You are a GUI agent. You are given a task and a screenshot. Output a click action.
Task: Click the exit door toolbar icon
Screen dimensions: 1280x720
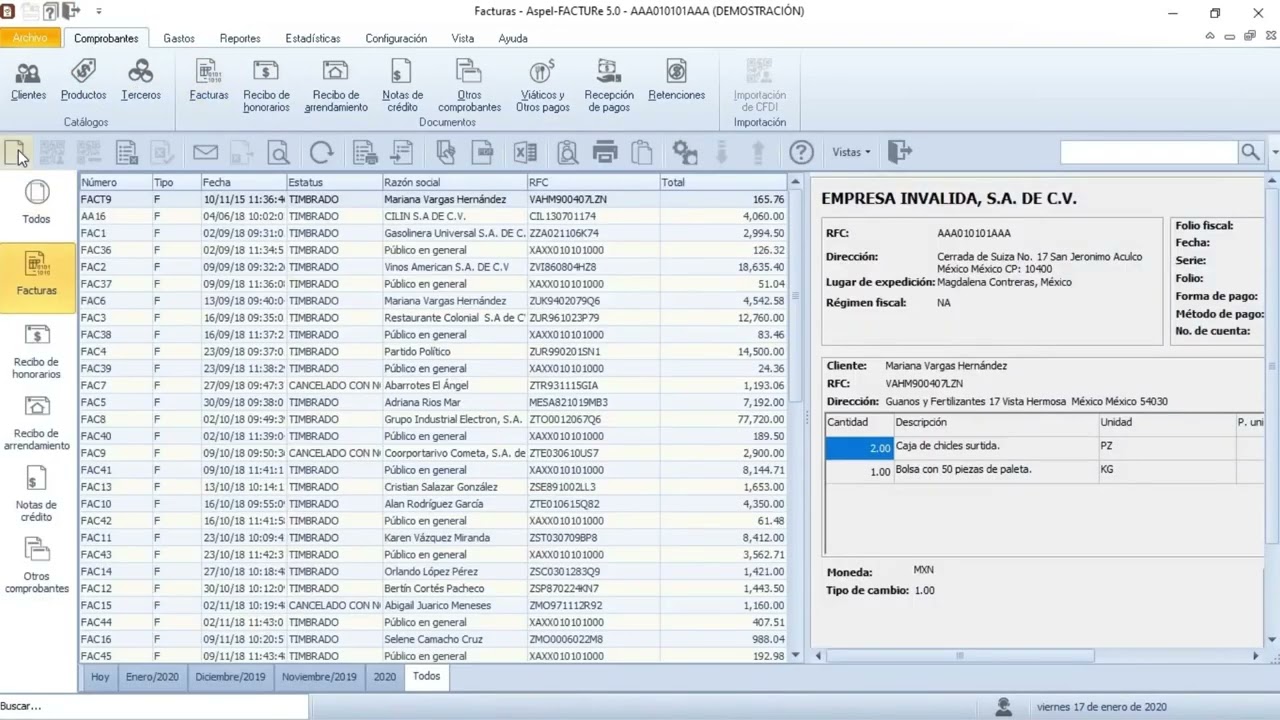click(x=900, y=152)
